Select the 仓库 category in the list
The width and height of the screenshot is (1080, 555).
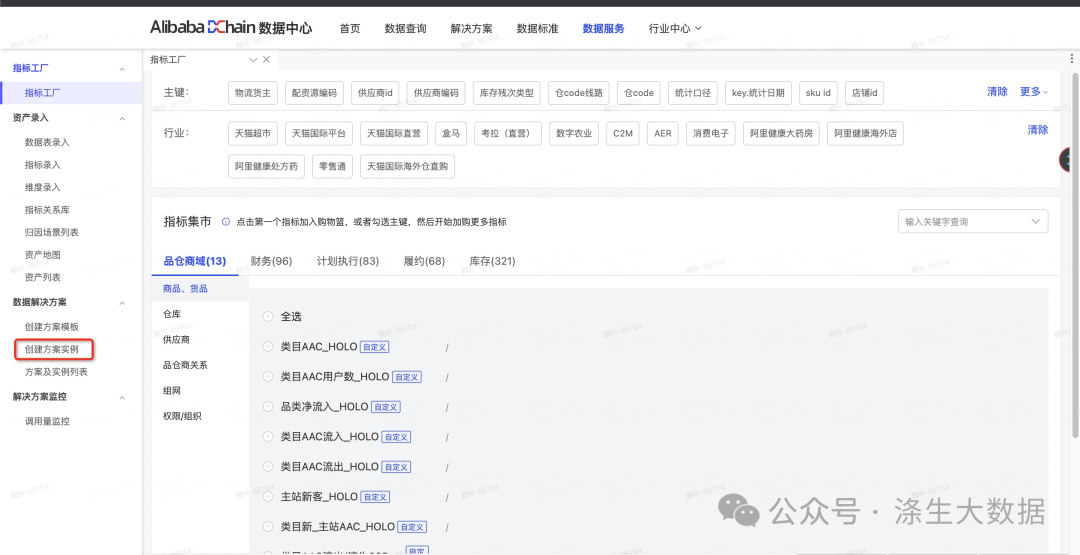click(x=172, y=314)
